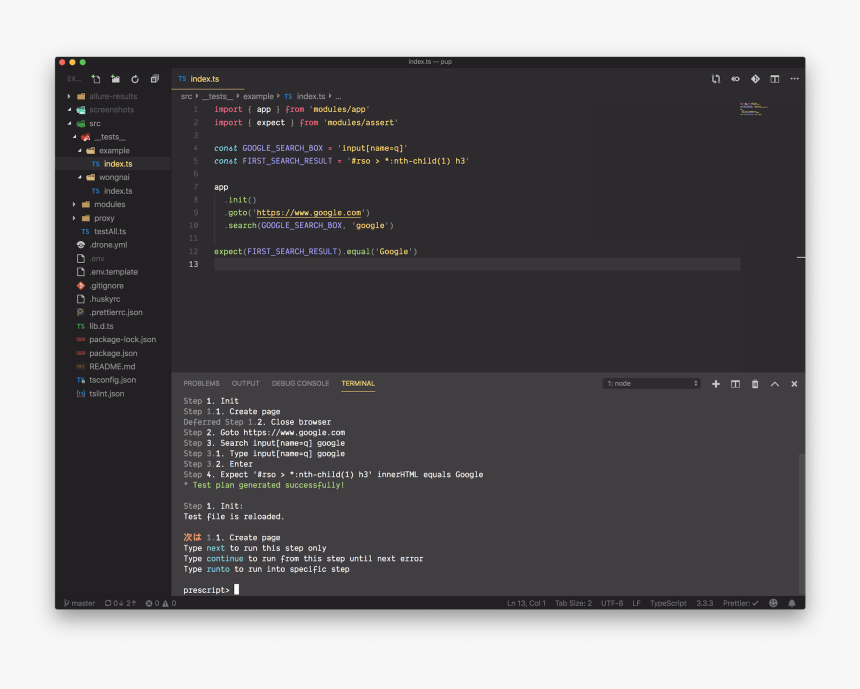This screenshot has width=860, height=689.
Task: Change LF end of line sequence
Action: 636,603
